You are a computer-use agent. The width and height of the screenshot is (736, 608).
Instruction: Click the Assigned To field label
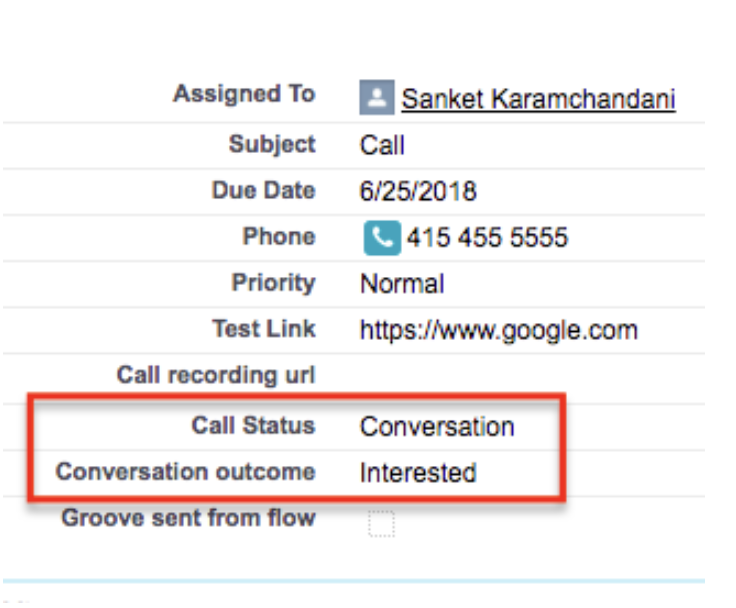coord(244,95)
